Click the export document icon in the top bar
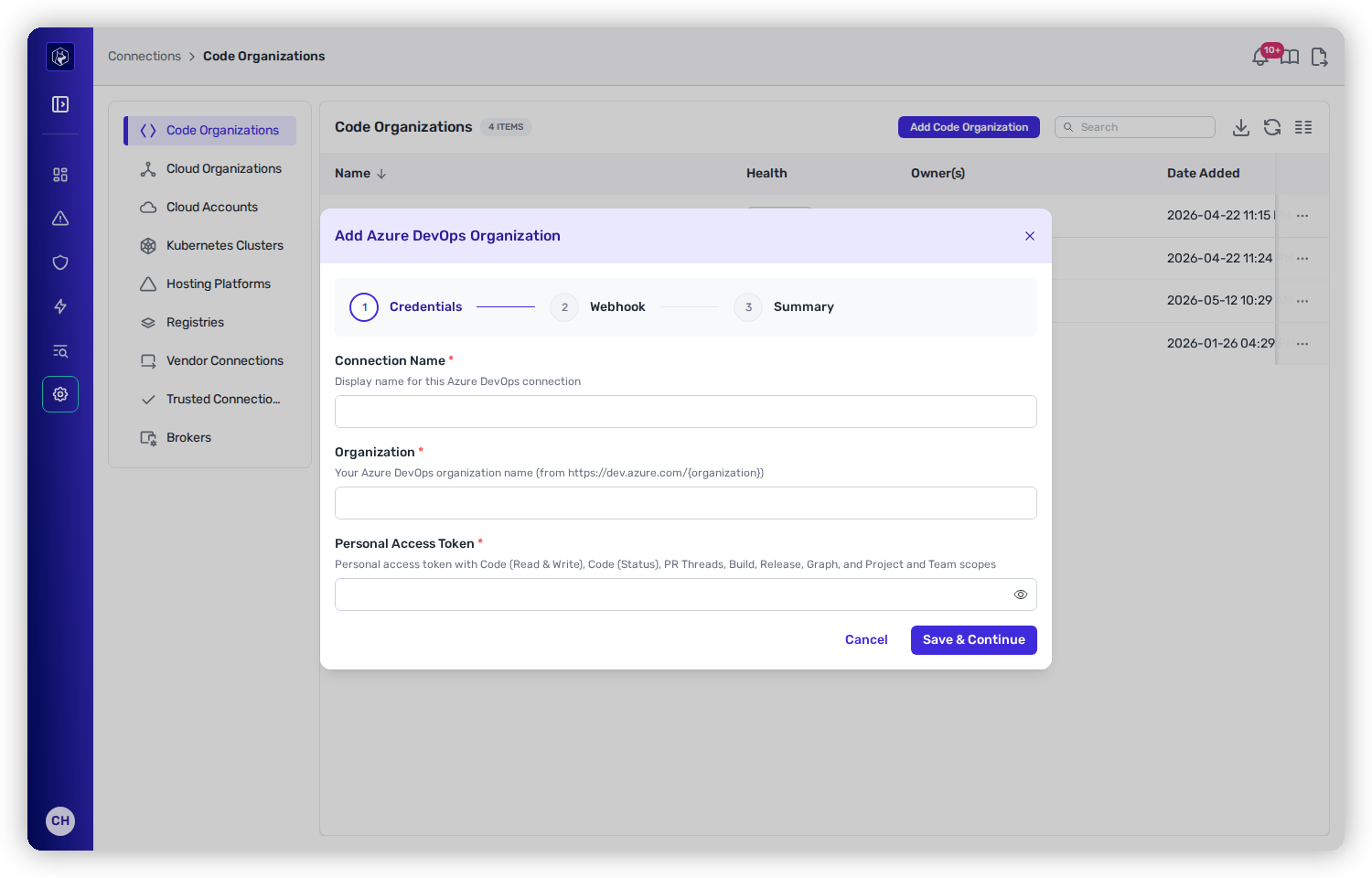 [1319, 57]
